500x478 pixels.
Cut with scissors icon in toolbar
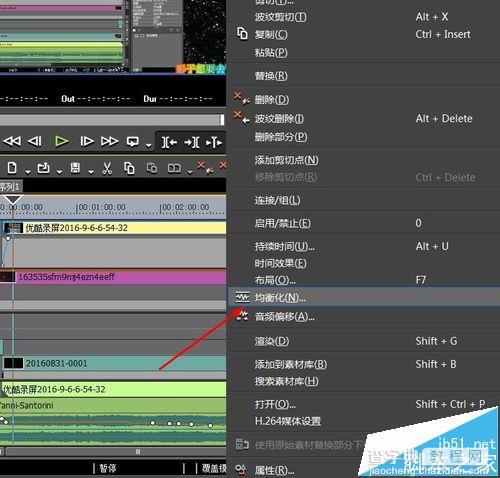107,168
